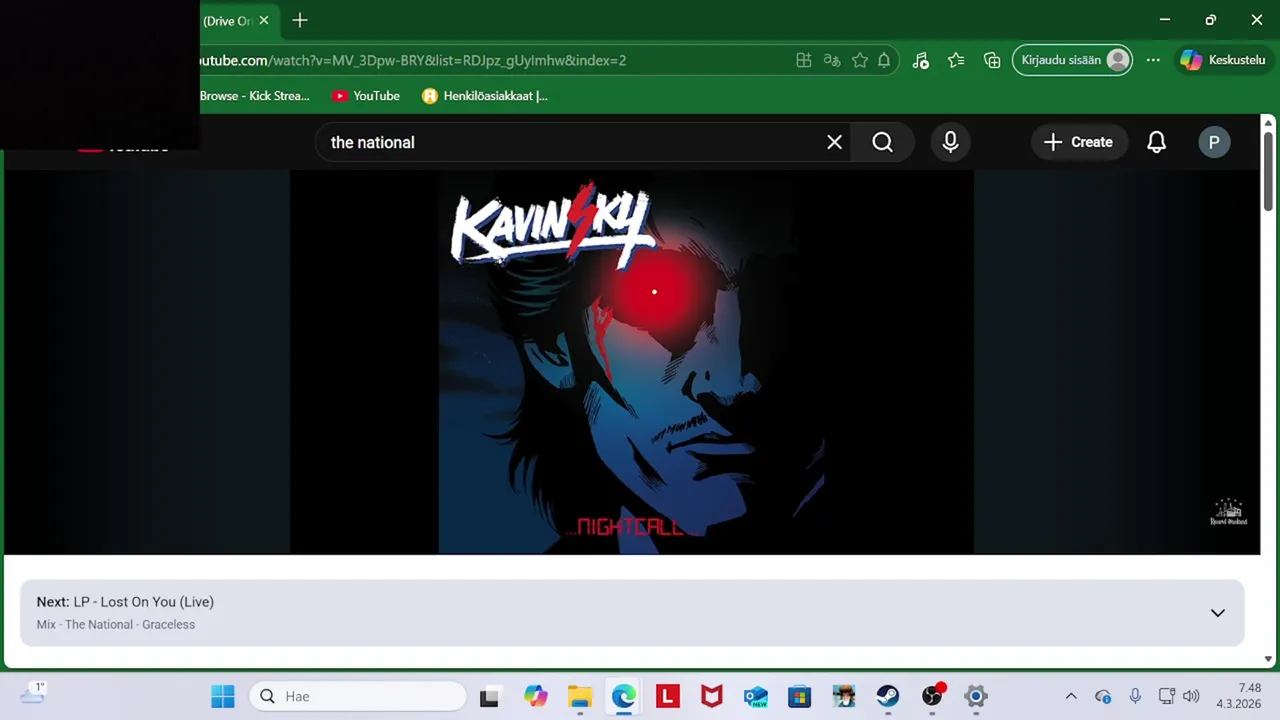Open the red L app in taskbar
Screen dimensions: 1280x720
(x=668, y=696)
